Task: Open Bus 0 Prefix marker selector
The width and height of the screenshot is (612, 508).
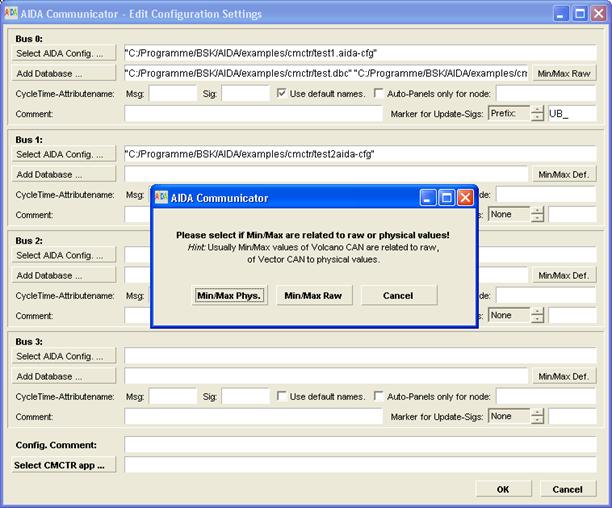Action: click(x=509, y=114)
